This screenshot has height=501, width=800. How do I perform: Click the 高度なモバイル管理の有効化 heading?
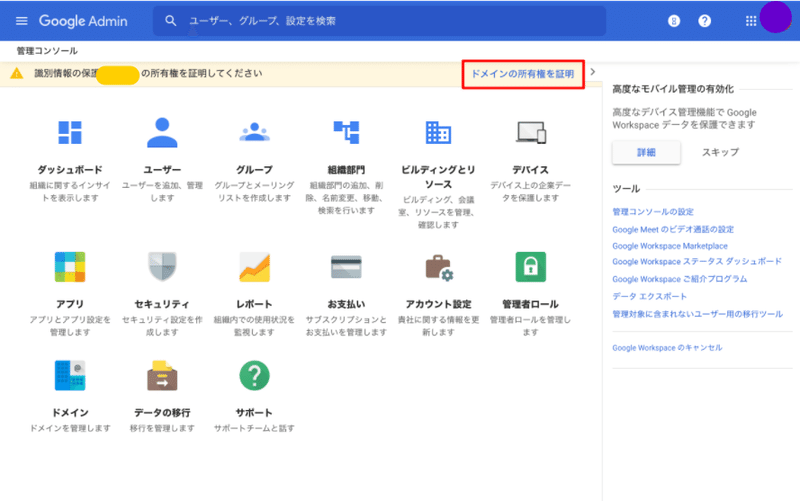click(x=673, y=89)
